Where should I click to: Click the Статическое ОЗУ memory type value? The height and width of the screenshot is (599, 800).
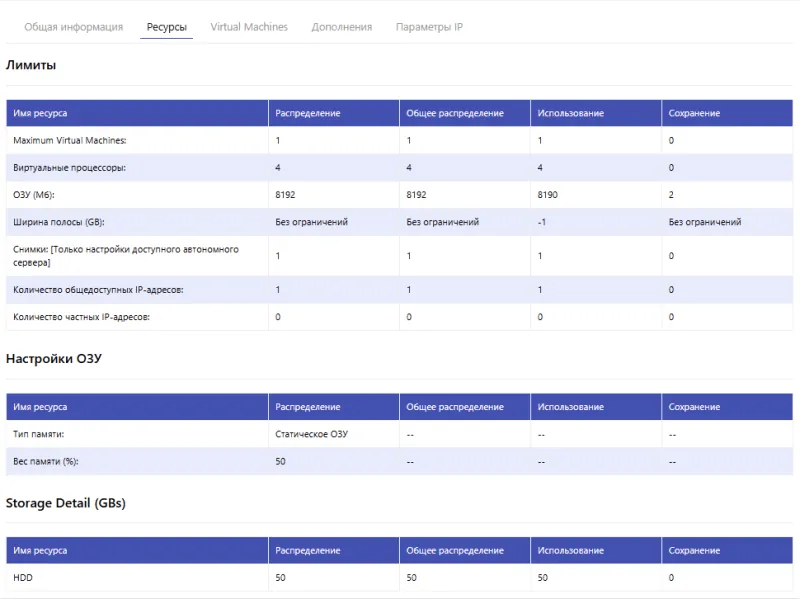tap(311, 435)
